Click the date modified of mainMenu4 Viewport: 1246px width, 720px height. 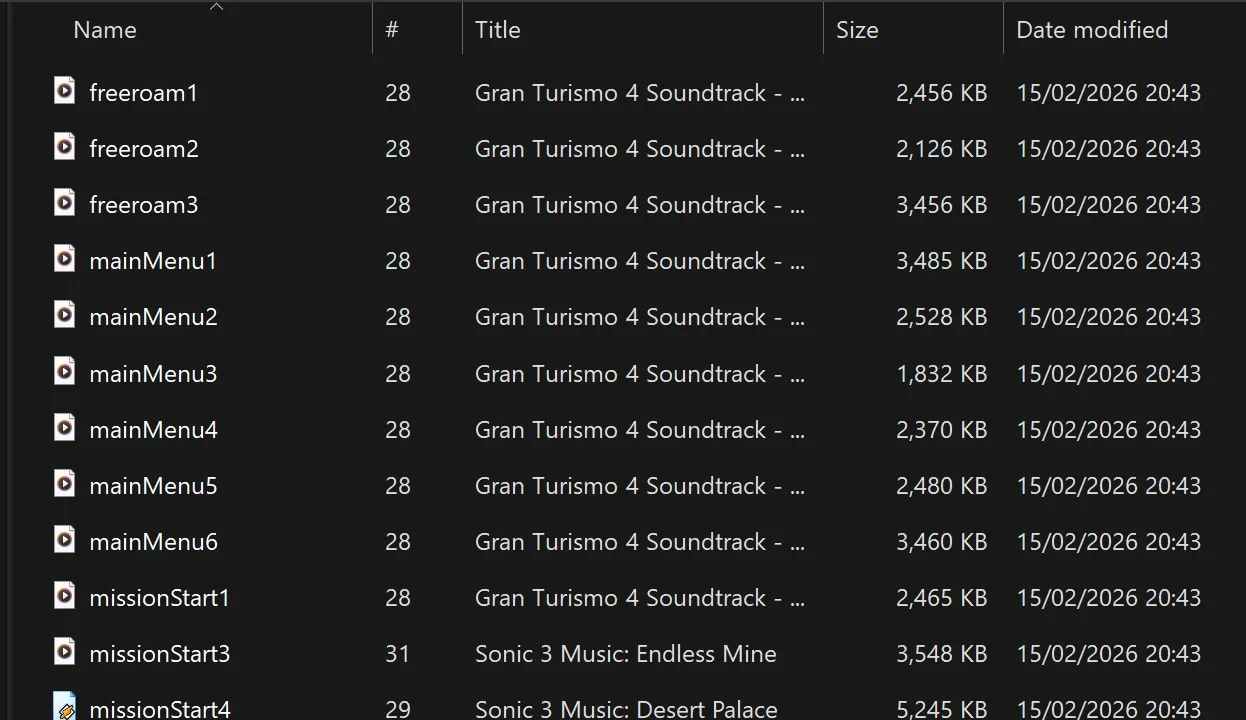(1109, 430)
